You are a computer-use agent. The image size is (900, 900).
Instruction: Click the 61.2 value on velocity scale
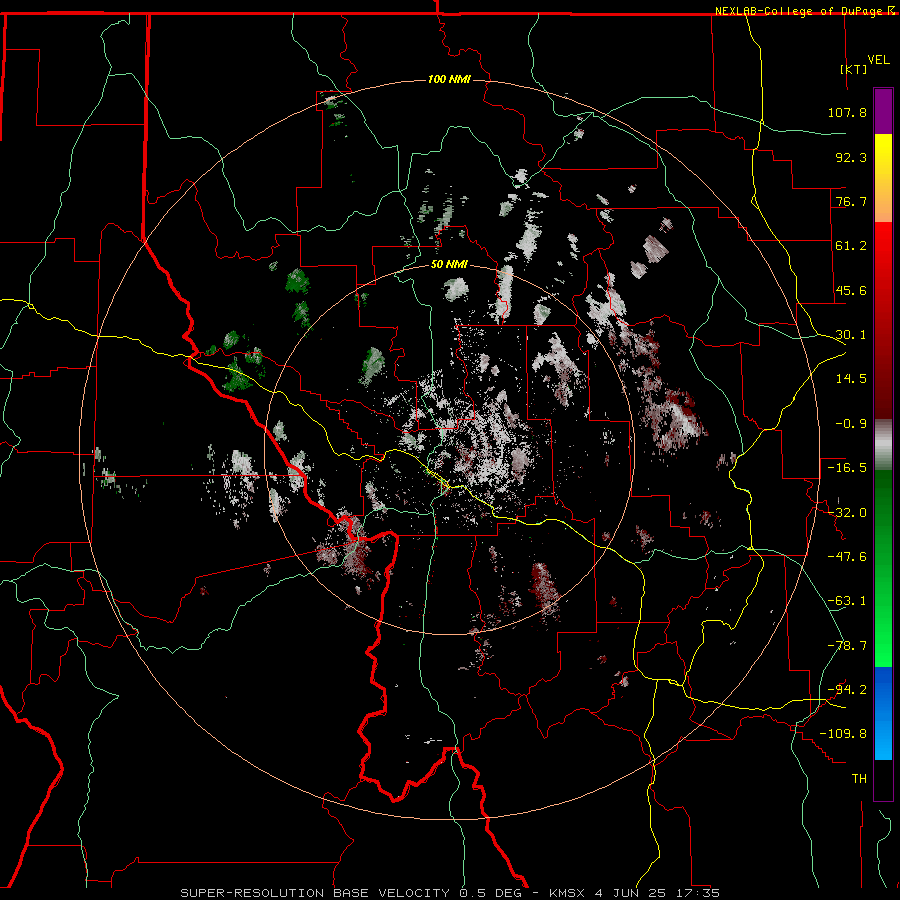851,246
